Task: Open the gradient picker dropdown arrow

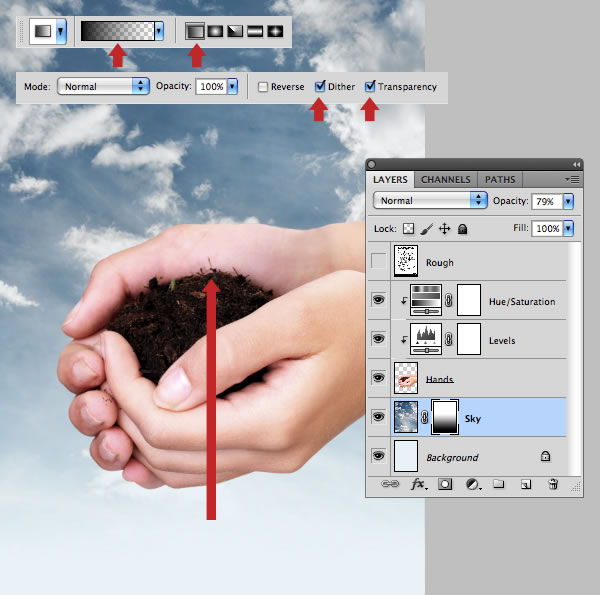Action: coord(159,31)
